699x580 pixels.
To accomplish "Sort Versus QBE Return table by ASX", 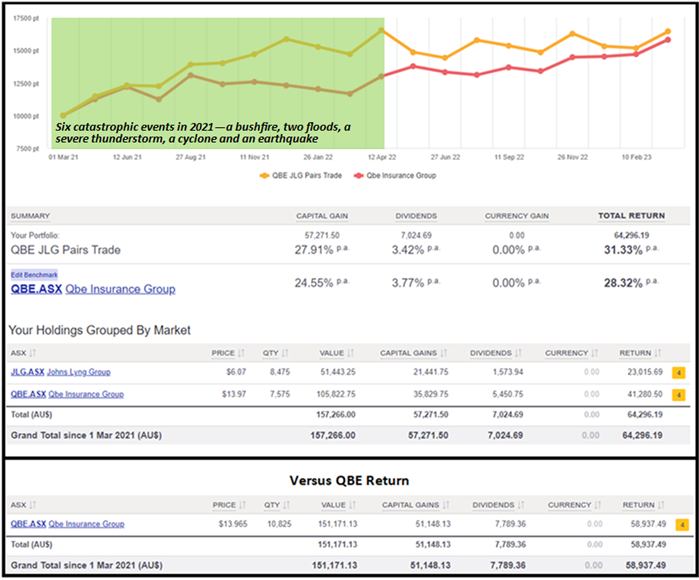I will coord(22,506).
